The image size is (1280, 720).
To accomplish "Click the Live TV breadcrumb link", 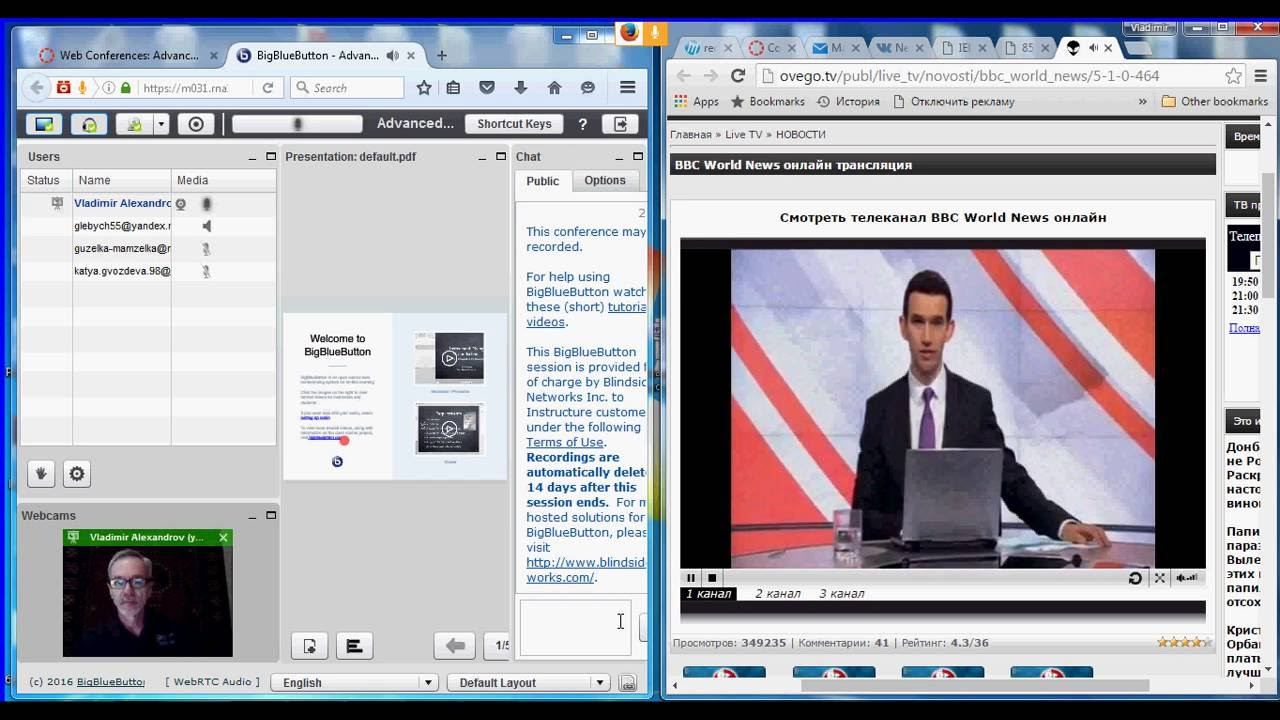I will tap(743, 134).
